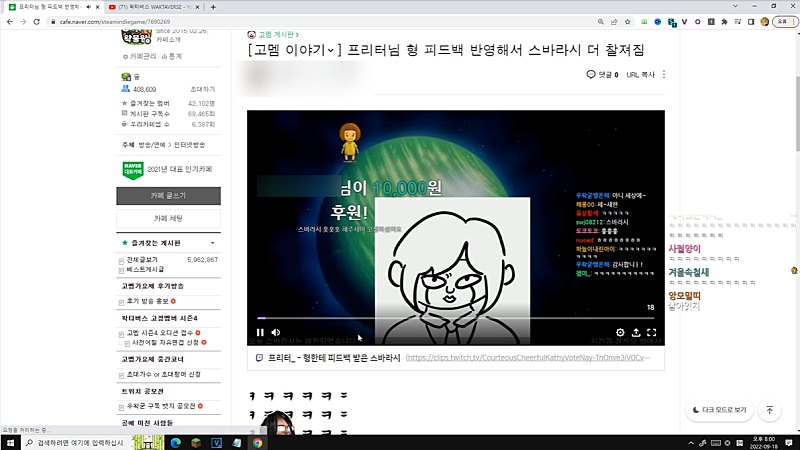This screenshot has width=800, height=450.
Task: Open 사전여할 자유면접 신청 board
Action: point(165,342)
